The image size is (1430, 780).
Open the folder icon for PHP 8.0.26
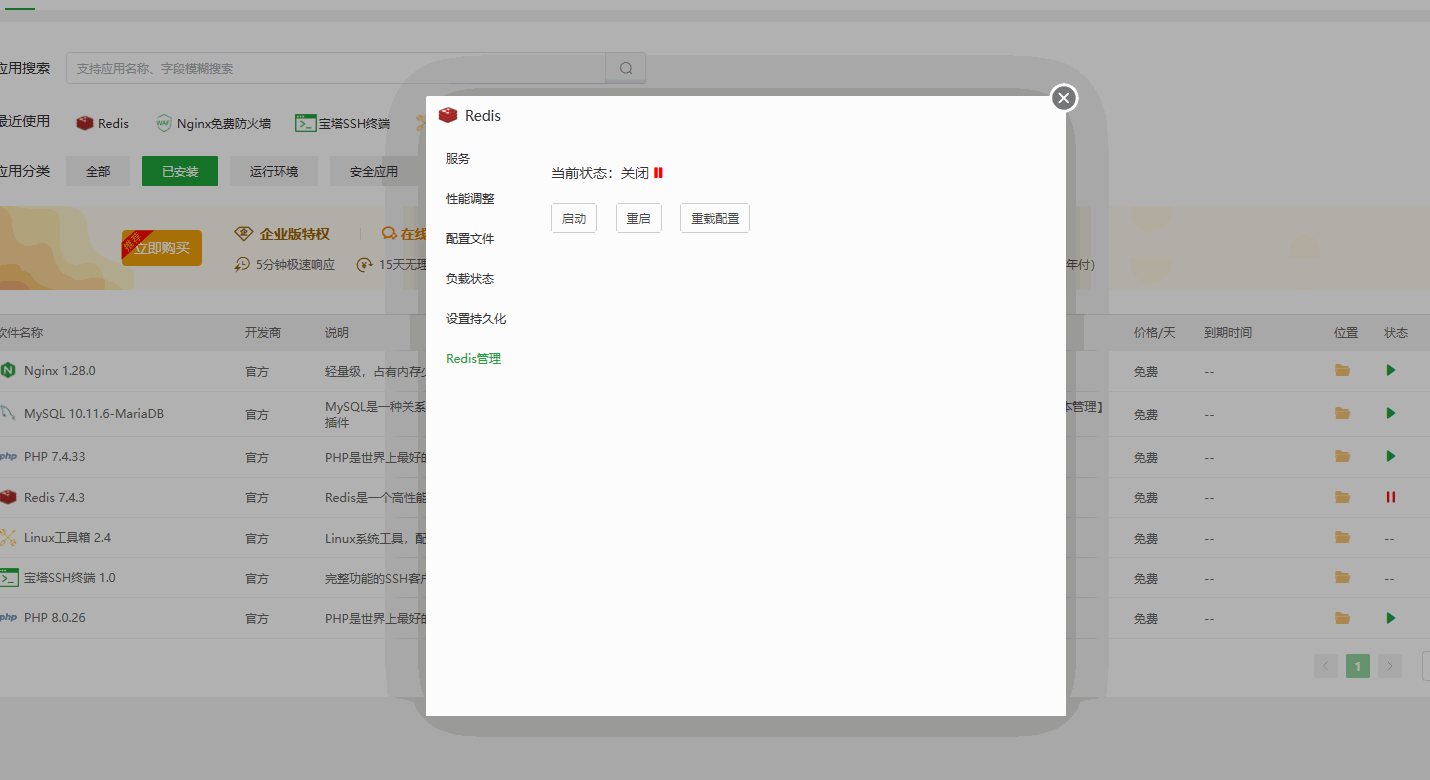[1342, 617]
